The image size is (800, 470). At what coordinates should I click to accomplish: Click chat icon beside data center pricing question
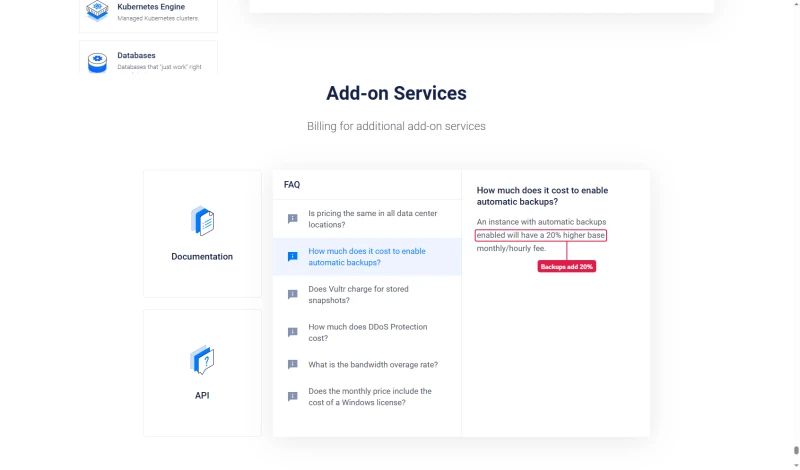click(x=292, y=219)
